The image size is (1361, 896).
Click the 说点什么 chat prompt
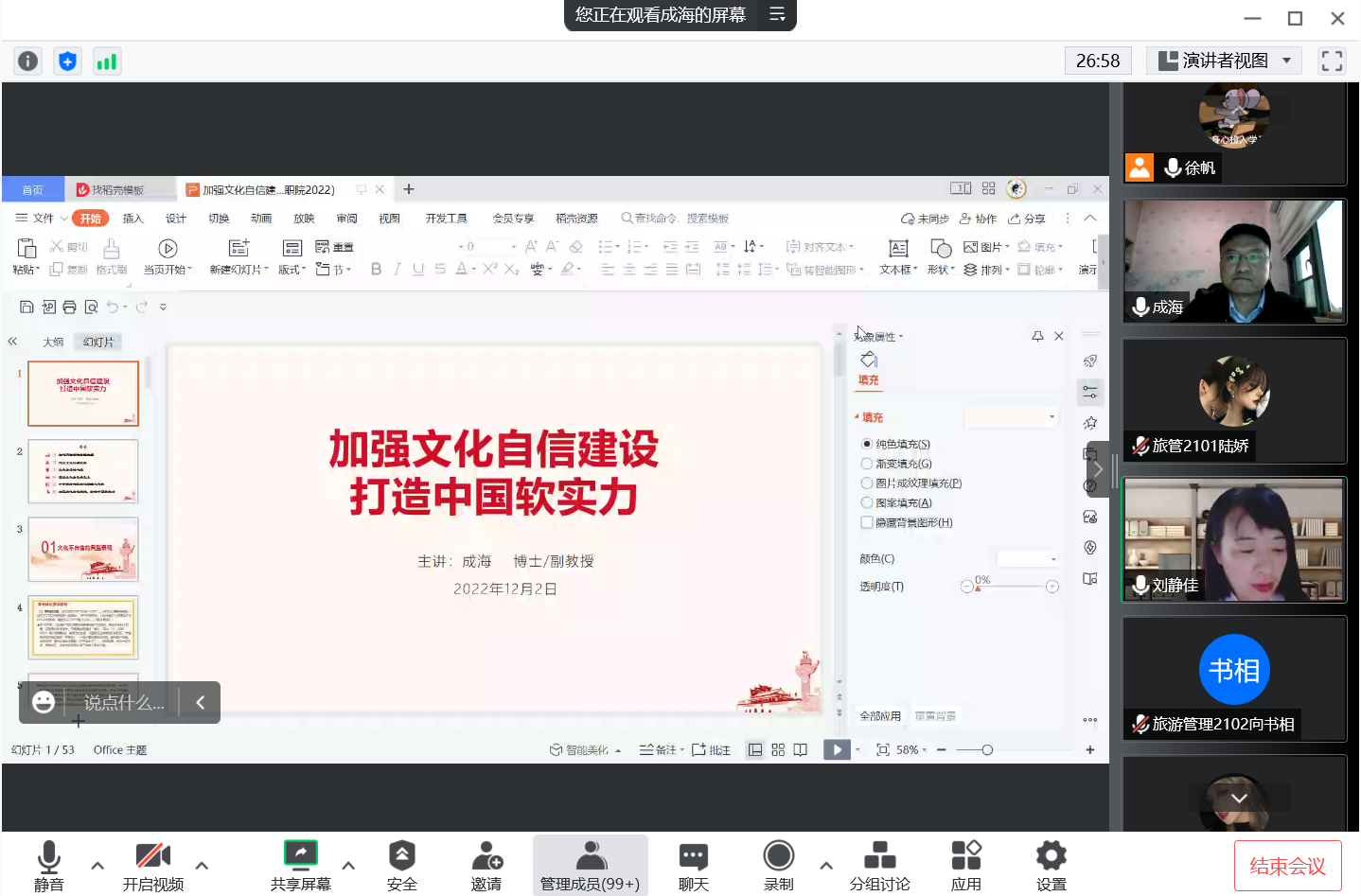[x=124, y=702]
